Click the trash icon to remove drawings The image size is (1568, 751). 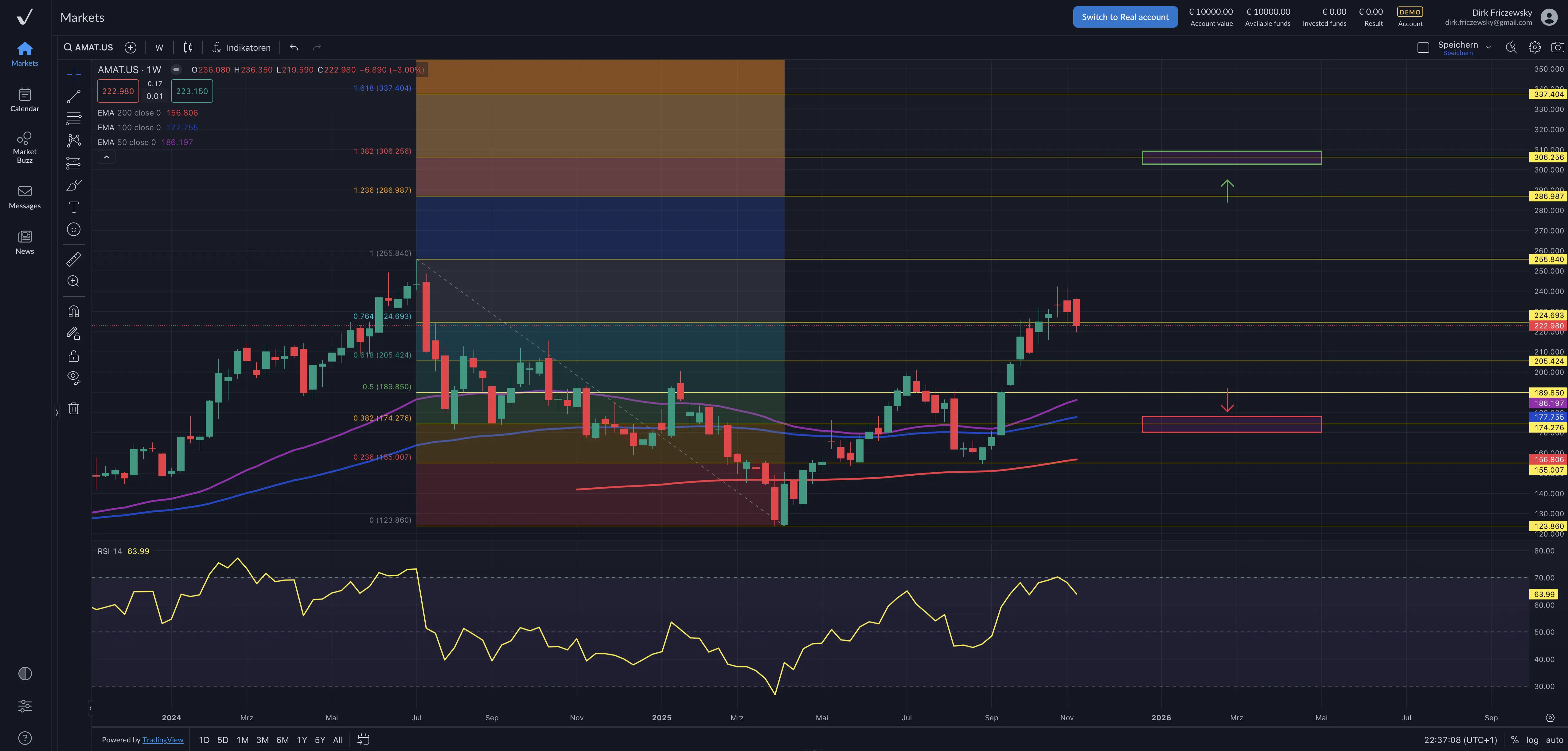point(74,409)
